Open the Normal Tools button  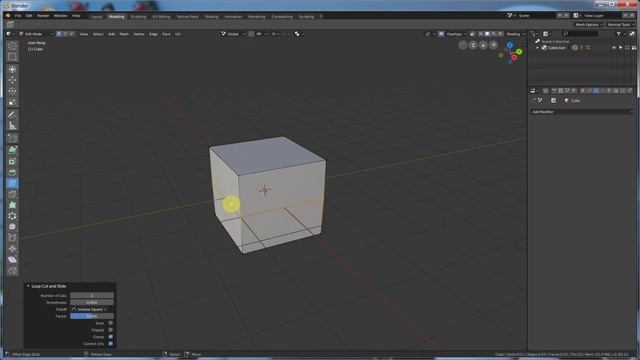point(620,24)
